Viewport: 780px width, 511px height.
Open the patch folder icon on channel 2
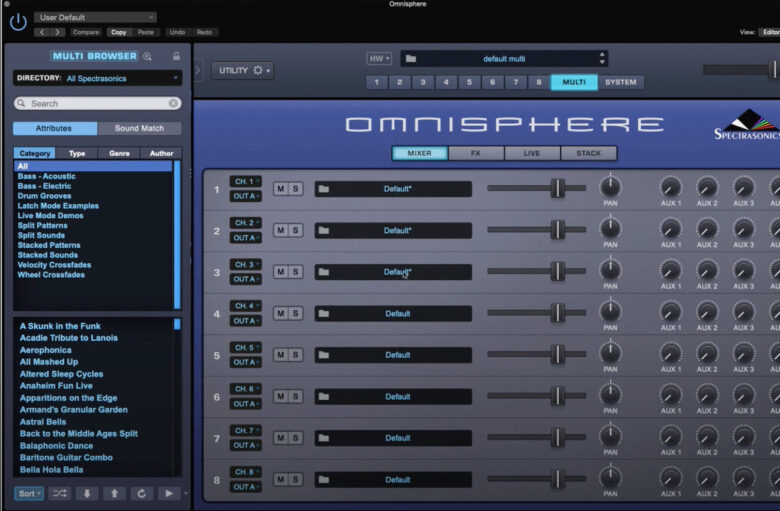pyautogui.click(x=324, y=230)
